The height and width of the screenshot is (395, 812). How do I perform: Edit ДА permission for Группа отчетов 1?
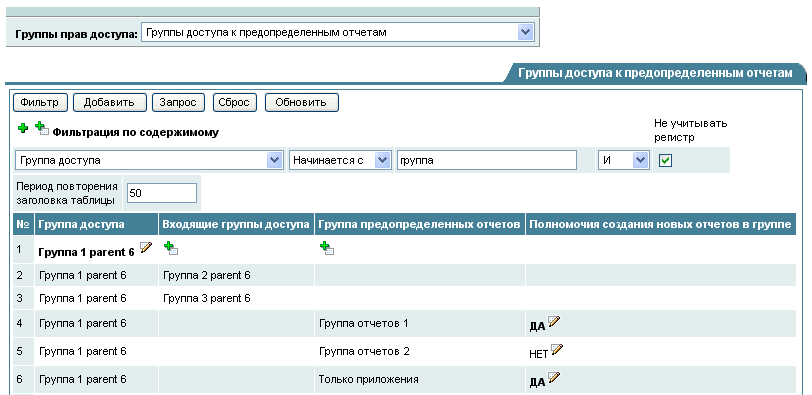pyautogui.click(x=554, y=321)
